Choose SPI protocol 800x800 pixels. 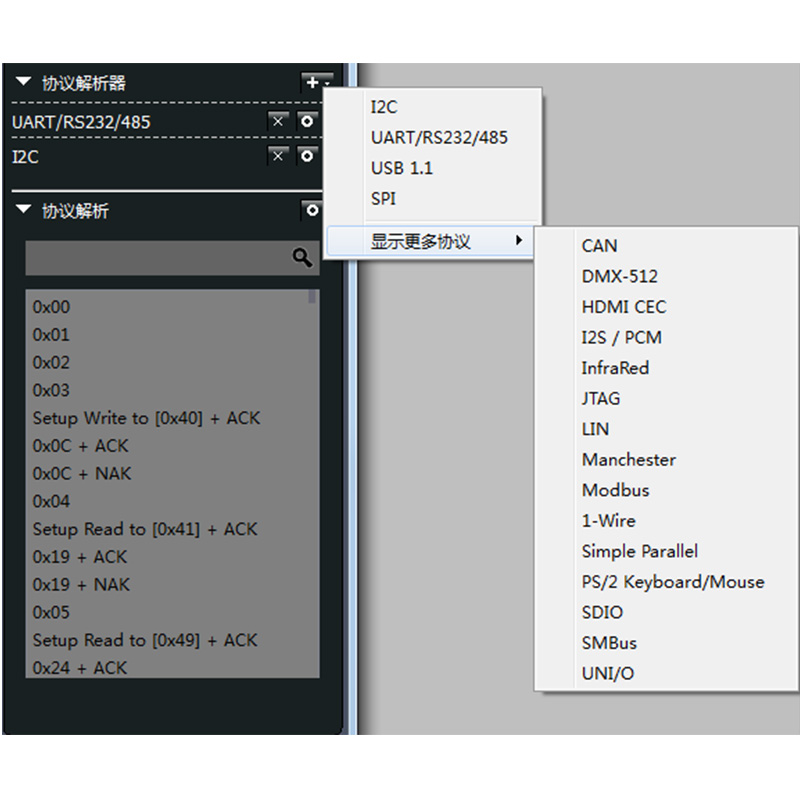click(x=432, y=198)
